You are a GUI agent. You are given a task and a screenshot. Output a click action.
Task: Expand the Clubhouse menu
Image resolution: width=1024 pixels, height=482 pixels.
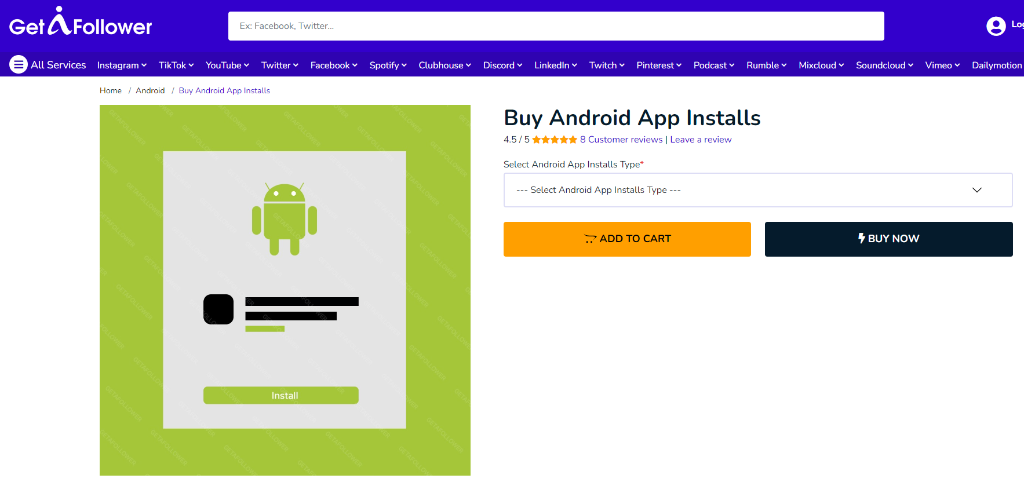(445, 65)
